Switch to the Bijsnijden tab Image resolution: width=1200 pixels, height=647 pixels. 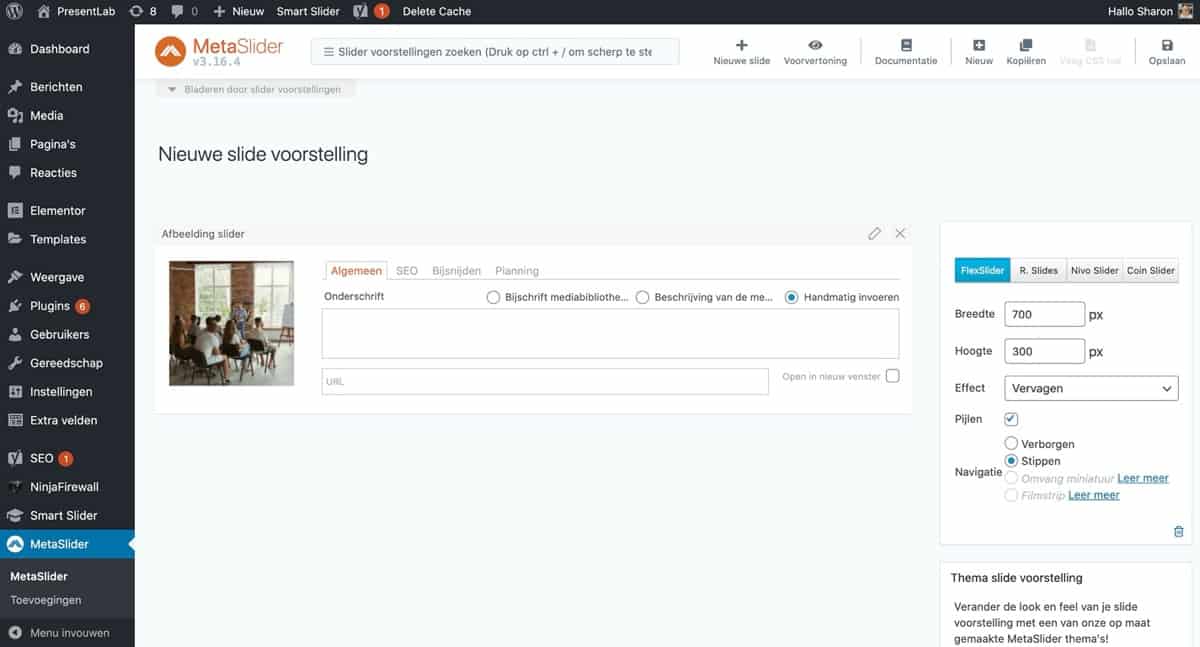click(456, 270)
